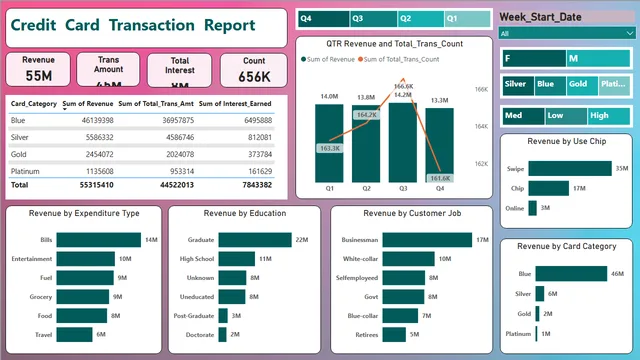Click the Revenue 55M card
This screenshot has width=640, height=360.
38,69
